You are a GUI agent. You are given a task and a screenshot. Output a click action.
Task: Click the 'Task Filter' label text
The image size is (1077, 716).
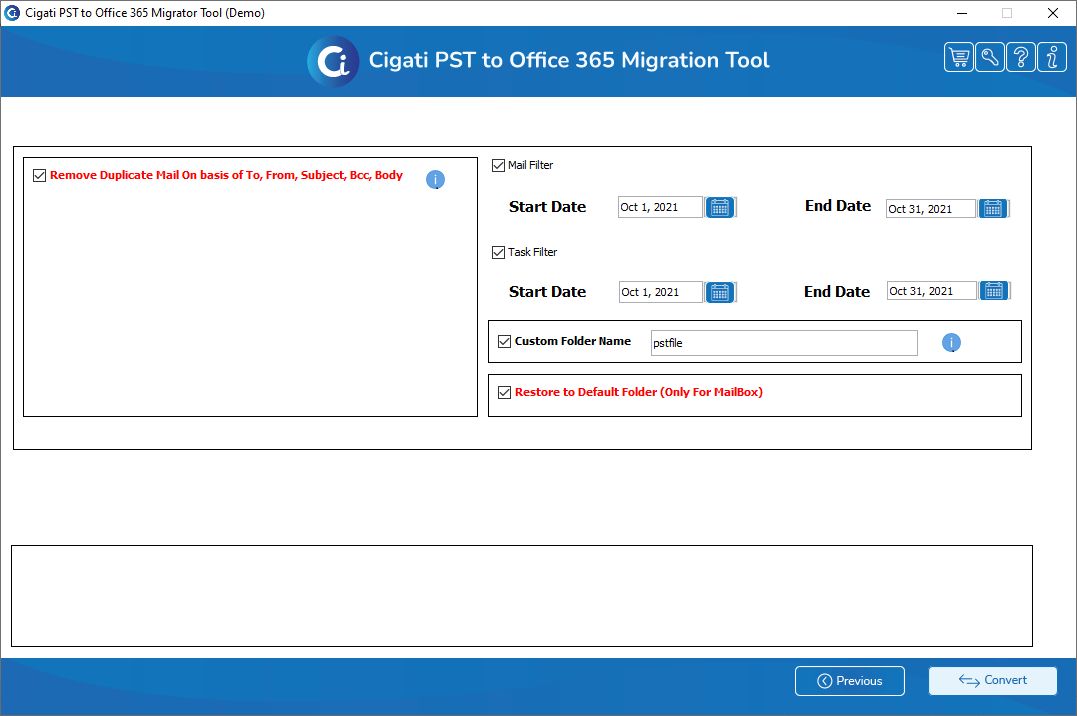(x=532, y=252)
